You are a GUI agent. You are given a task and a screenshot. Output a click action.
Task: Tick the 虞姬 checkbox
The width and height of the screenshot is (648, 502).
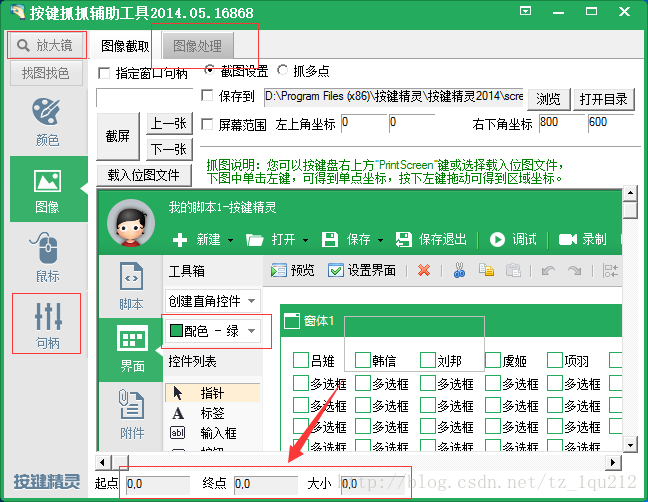pyautogui.click(x=493, y=360)
